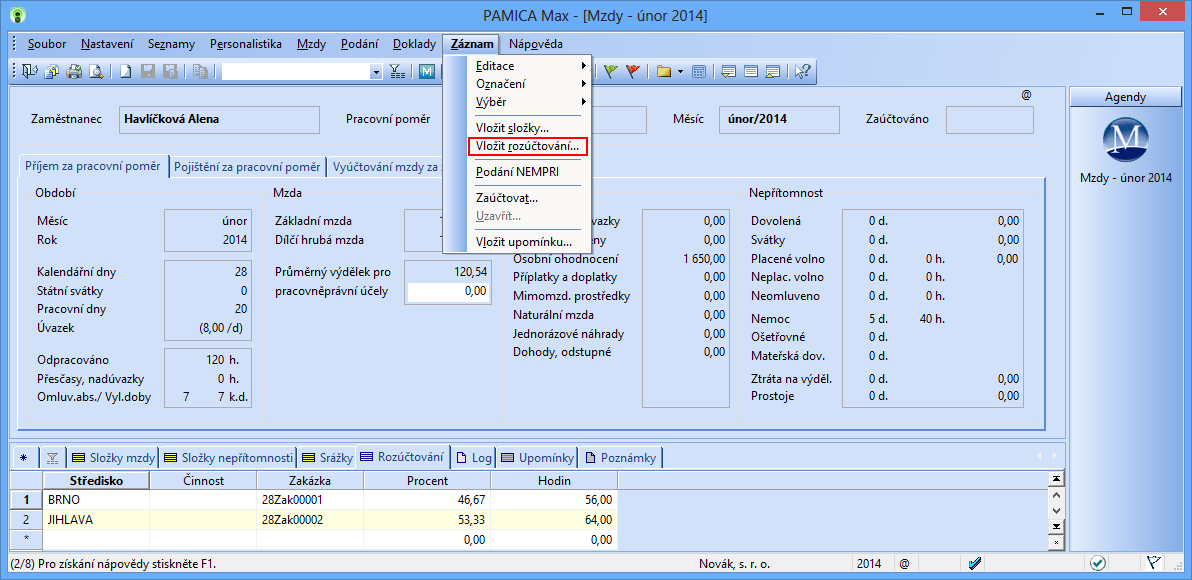
Task: Click the Agendy panel header button
Action: [x=1126, y=97]
